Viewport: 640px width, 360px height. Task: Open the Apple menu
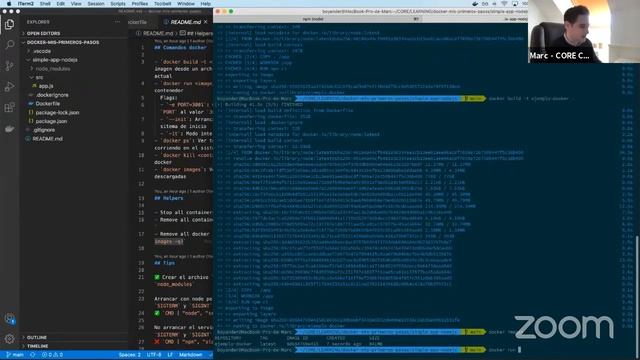(x=9, y=4)
